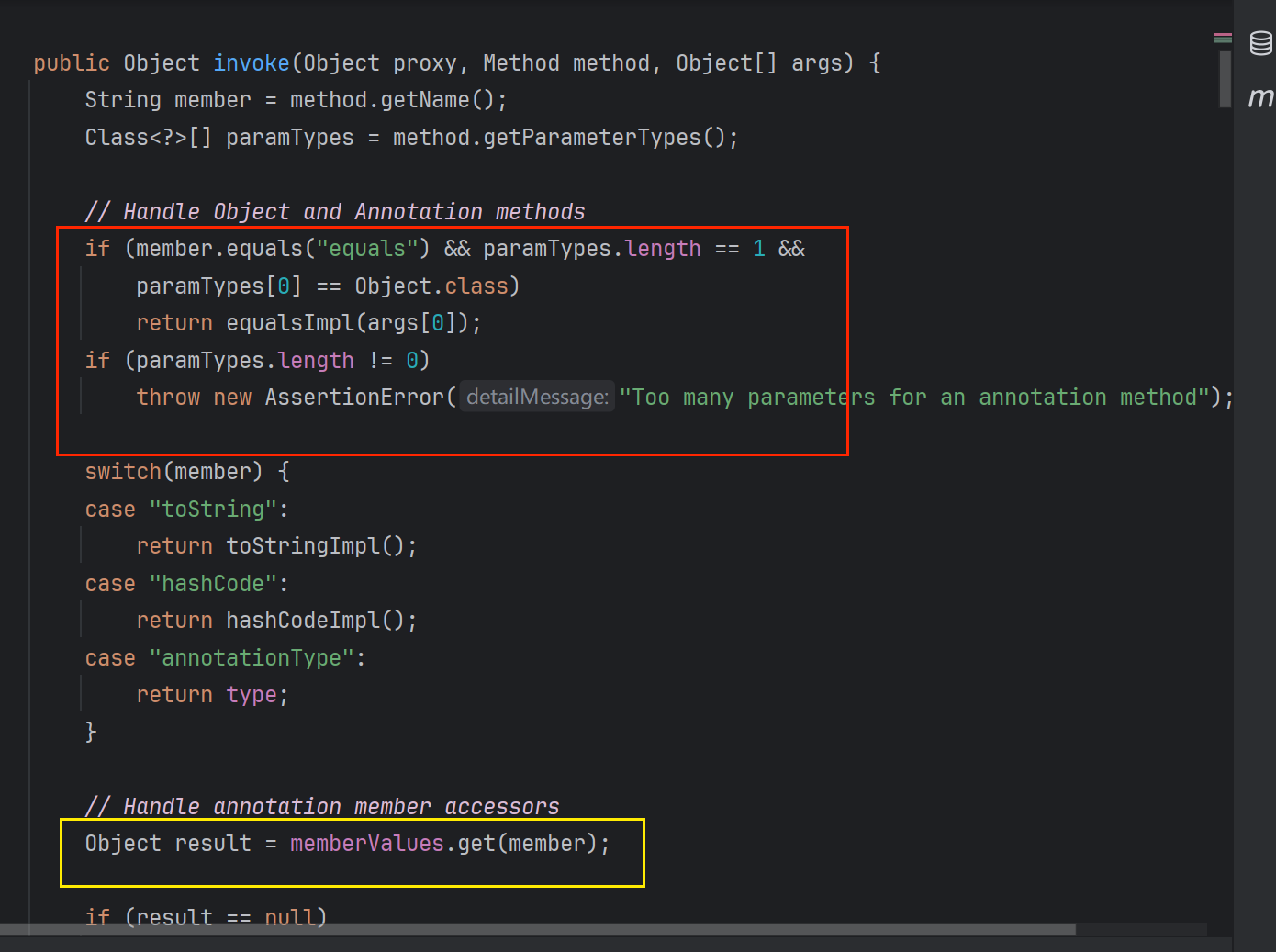
Task: Click the memberValues field reference
Action: 366,844
